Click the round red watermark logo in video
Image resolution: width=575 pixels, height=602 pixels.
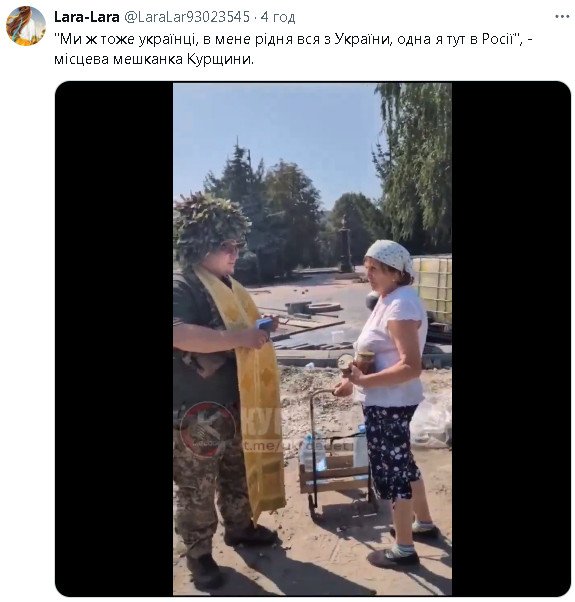208,429
